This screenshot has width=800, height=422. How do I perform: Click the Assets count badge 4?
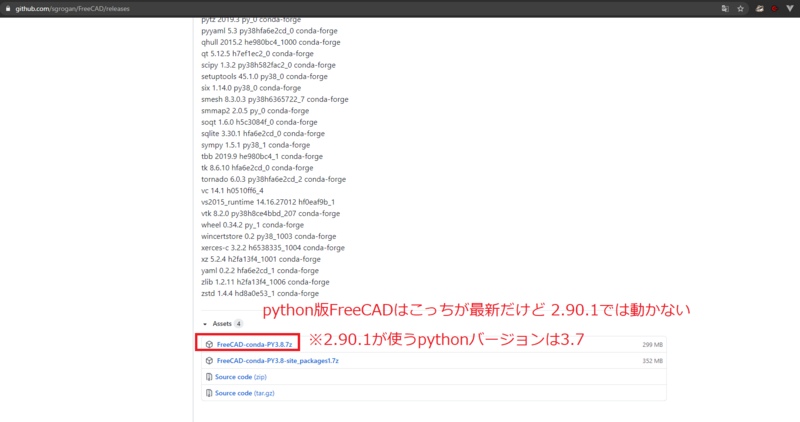(x=238, y=324)
